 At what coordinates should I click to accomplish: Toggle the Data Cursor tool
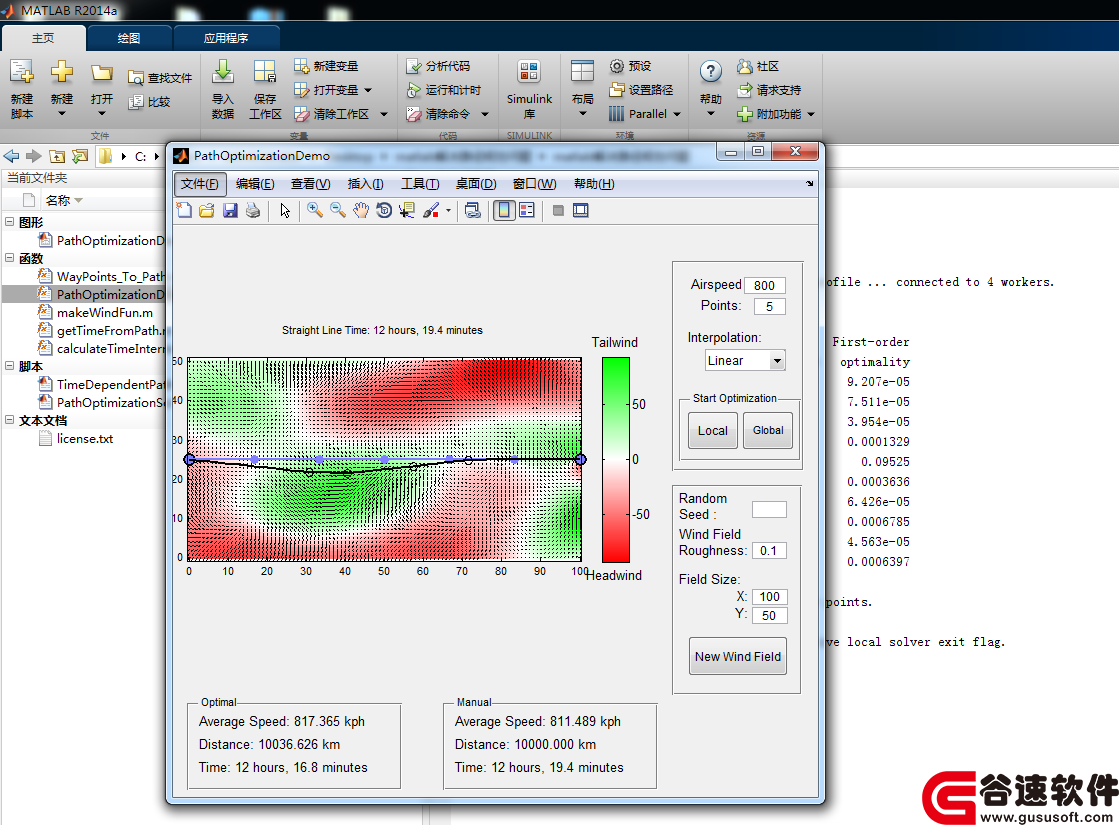point(407,211)
